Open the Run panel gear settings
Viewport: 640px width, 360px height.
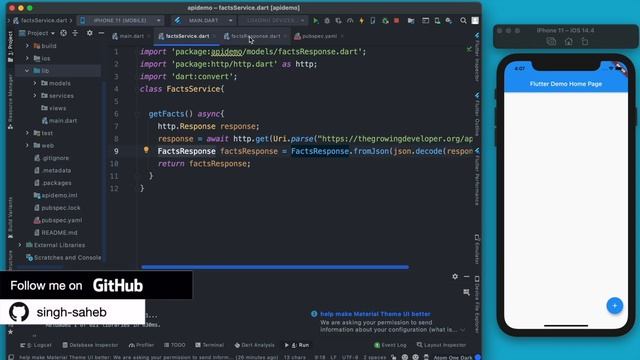pos(455,276)
